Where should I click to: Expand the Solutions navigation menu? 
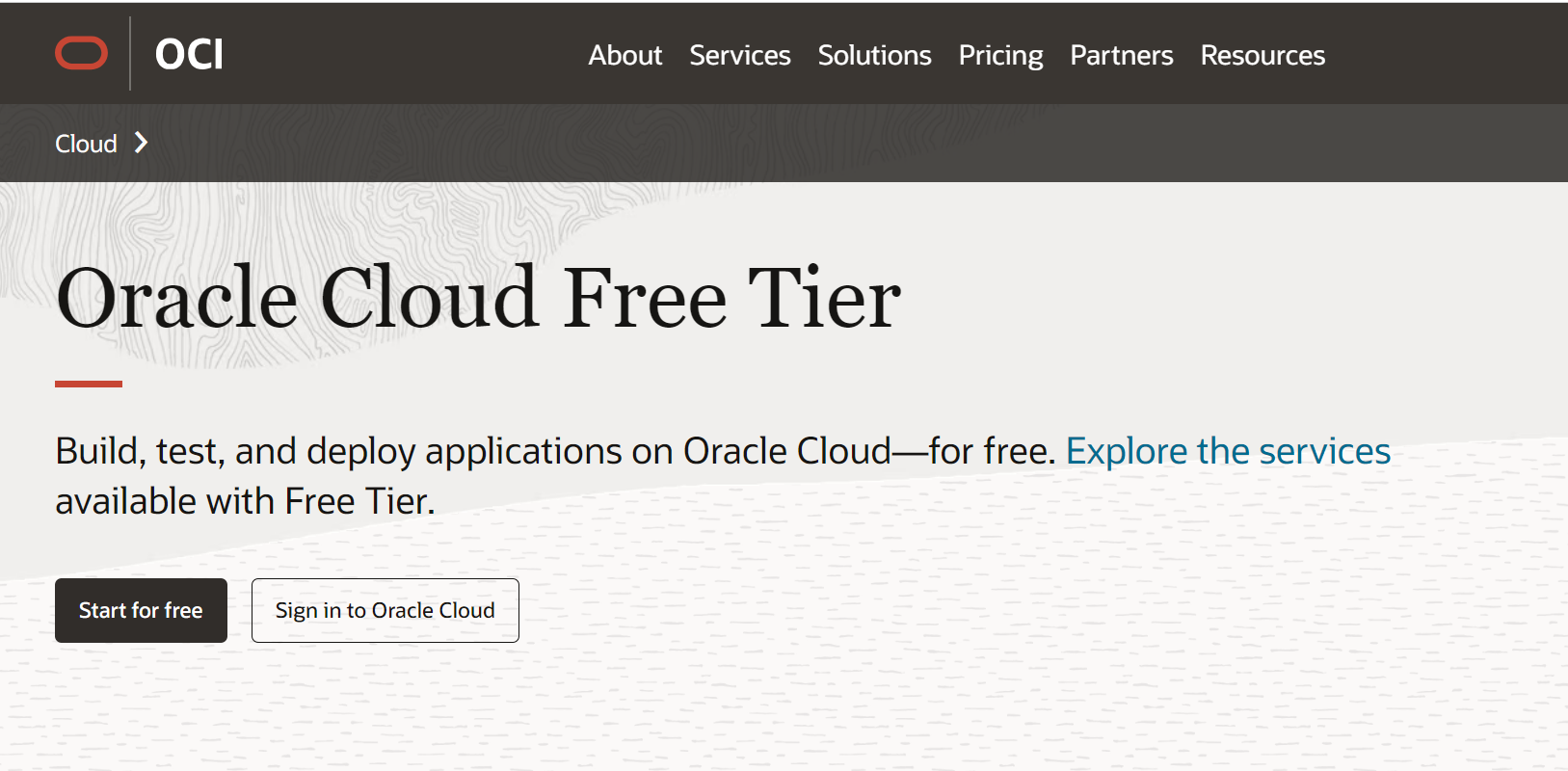(874, 56)
